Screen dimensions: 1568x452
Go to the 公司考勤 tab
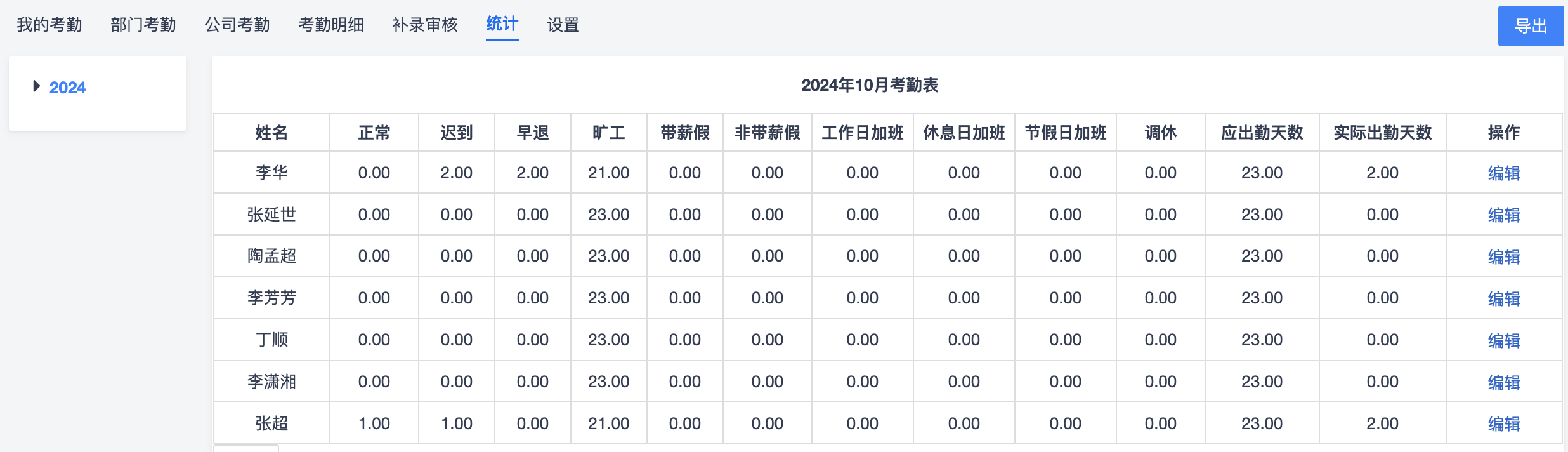237,25
